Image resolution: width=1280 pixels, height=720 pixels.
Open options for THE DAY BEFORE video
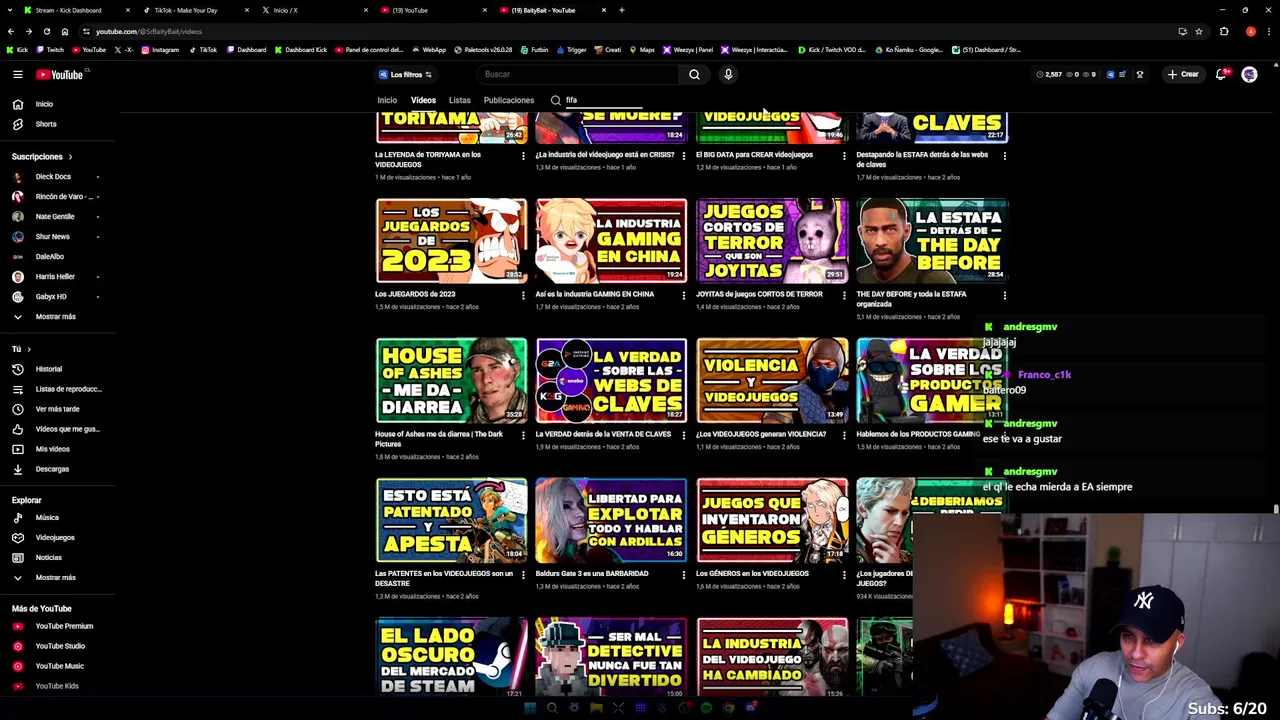click(x=1004, y=296)
